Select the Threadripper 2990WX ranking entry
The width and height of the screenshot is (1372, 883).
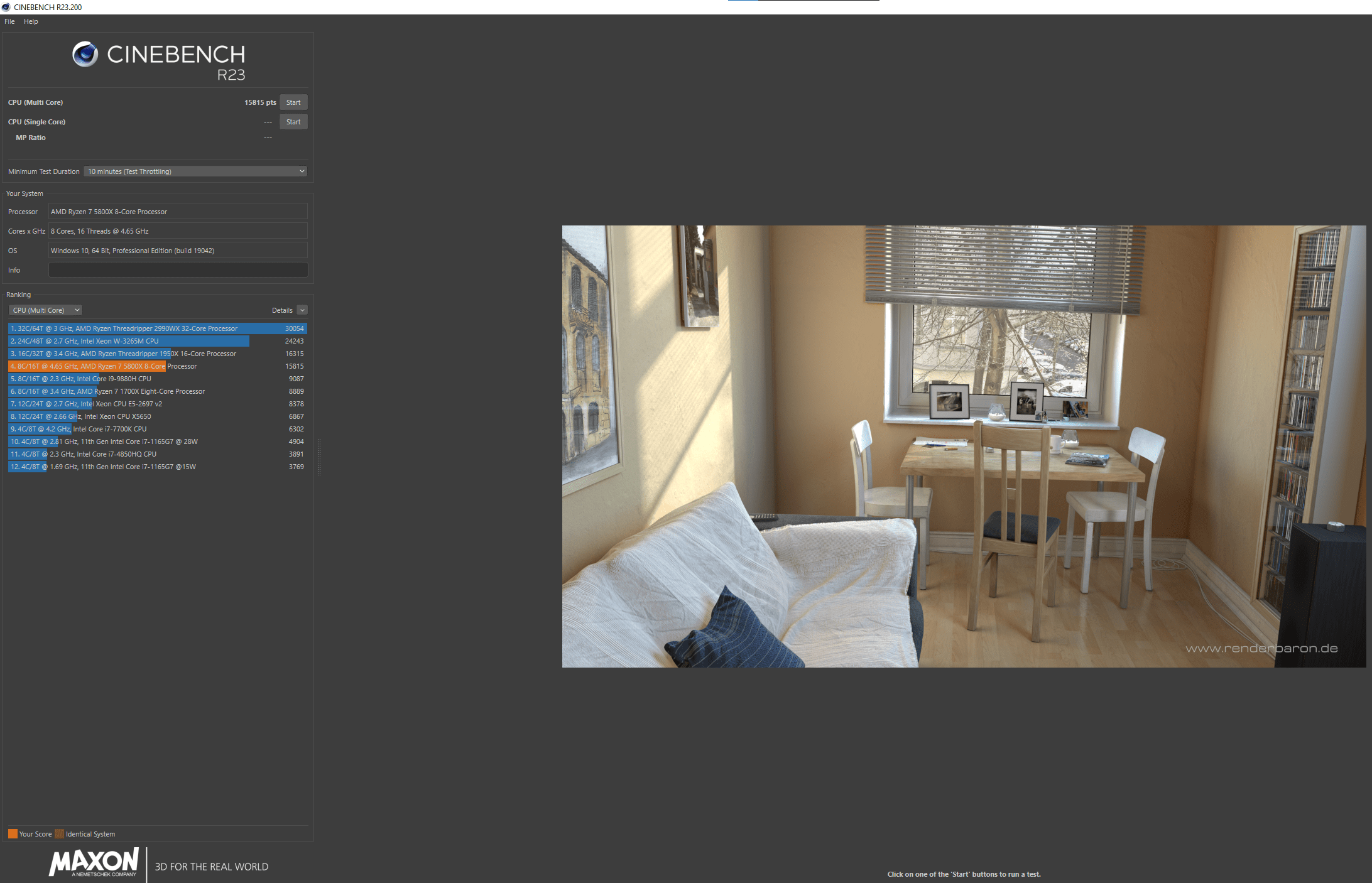[x=157, y=328]
